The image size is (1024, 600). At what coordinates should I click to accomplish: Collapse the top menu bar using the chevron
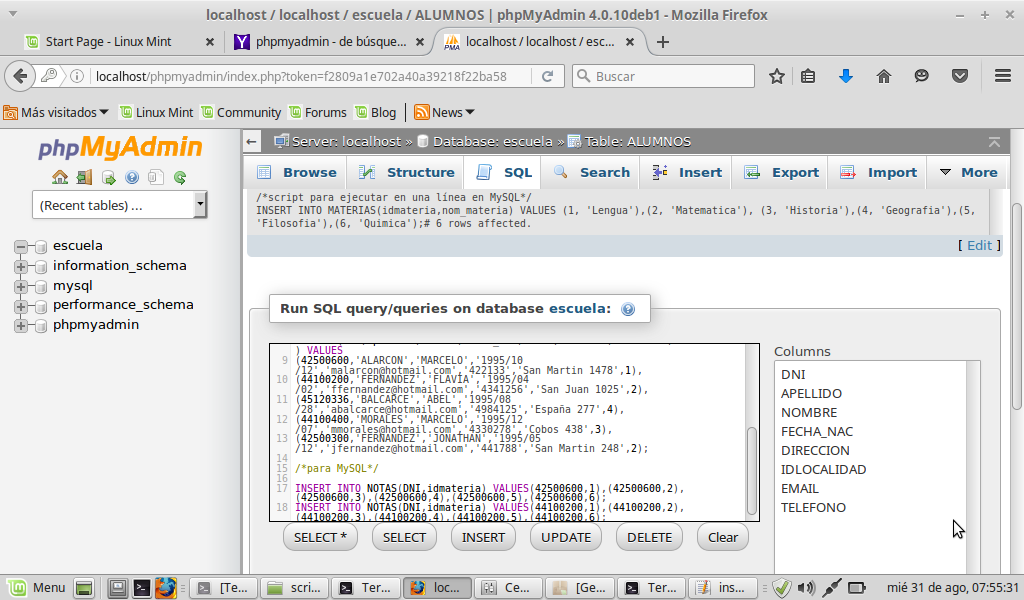click(x=993, y=142)
